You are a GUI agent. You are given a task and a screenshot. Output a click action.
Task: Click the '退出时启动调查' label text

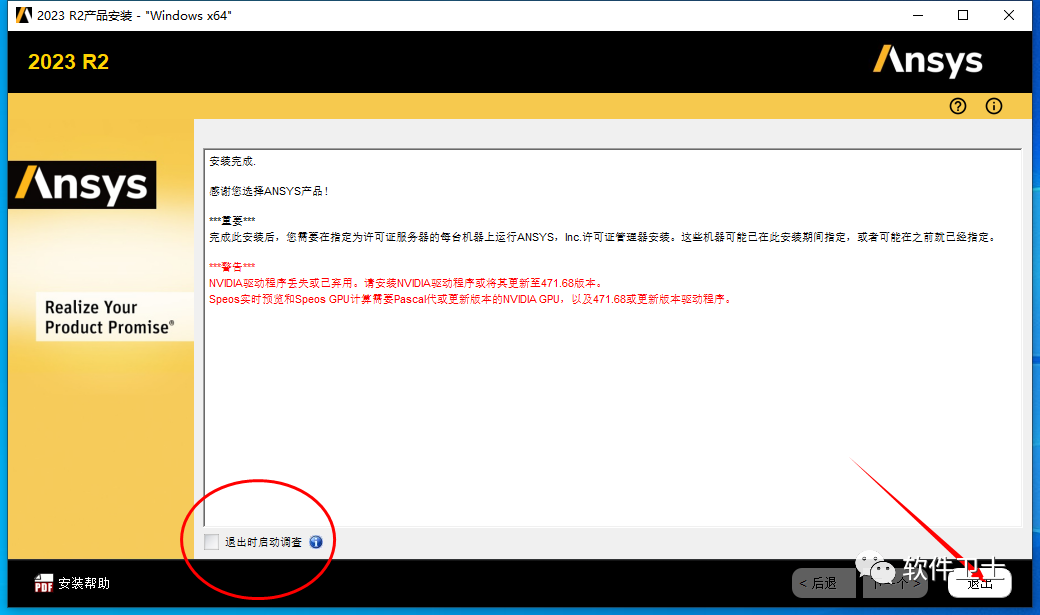click(263, 542)
